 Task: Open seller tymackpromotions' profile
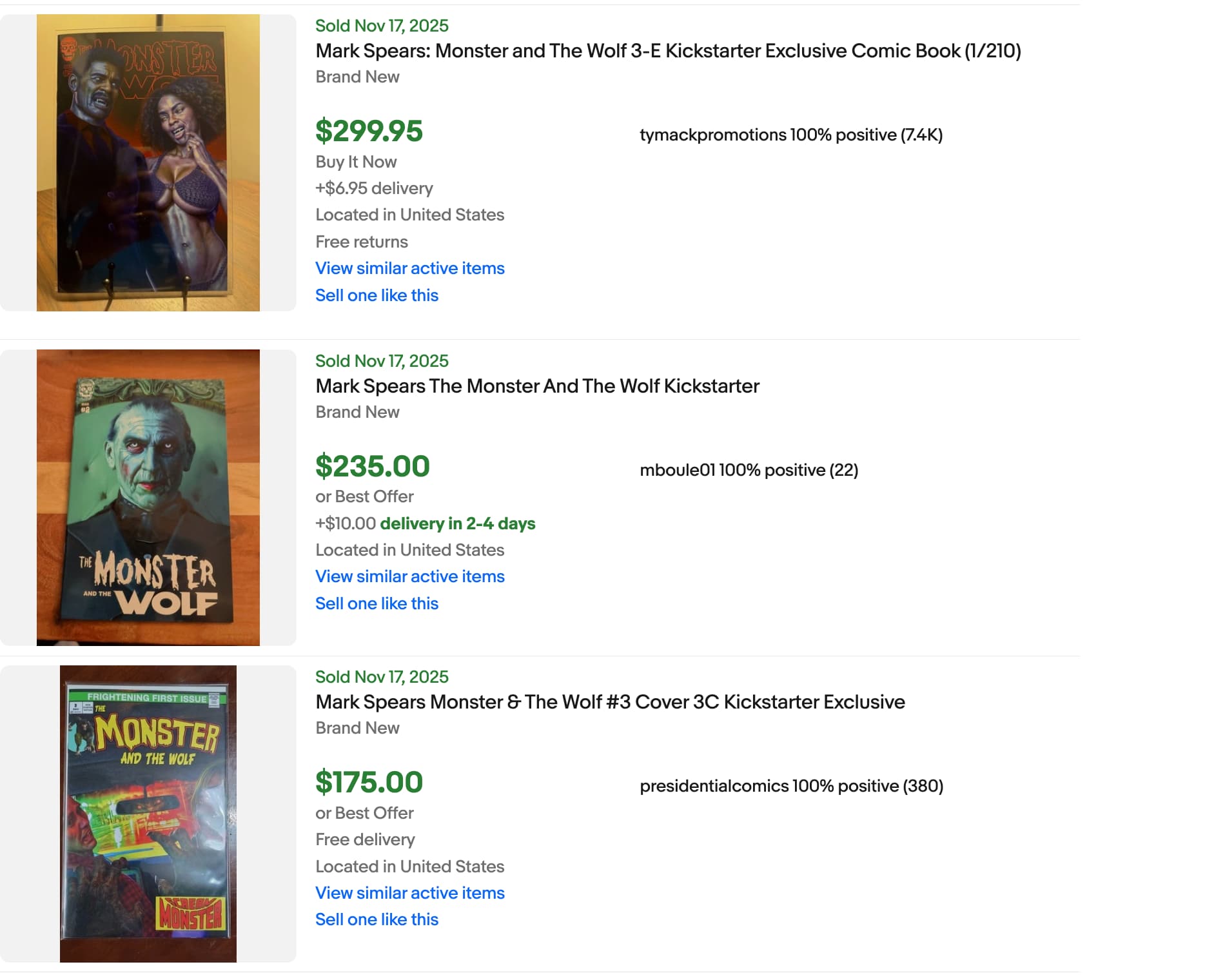pos(713,135)
